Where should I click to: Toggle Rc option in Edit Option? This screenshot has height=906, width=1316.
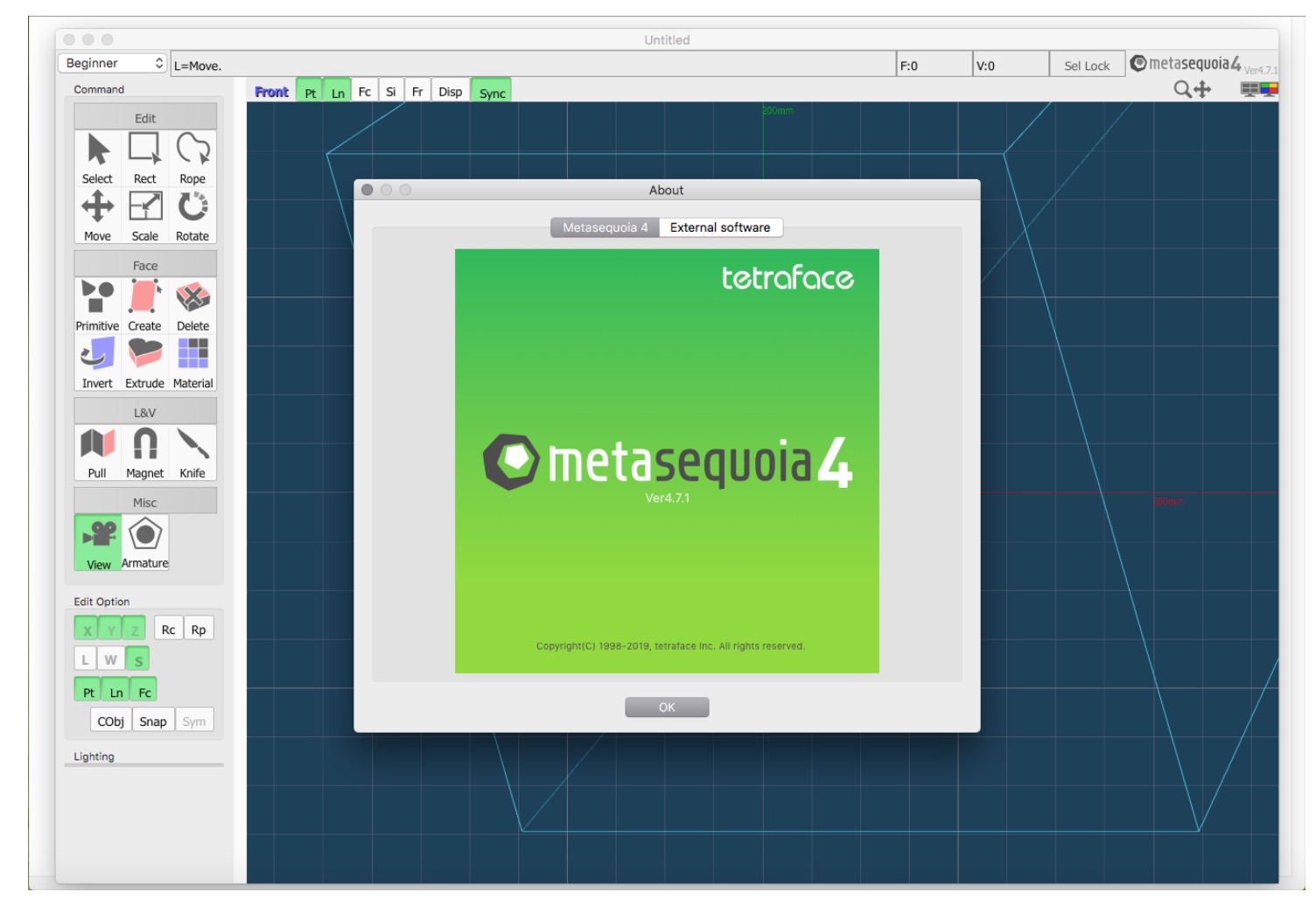(x=168, y=630)
